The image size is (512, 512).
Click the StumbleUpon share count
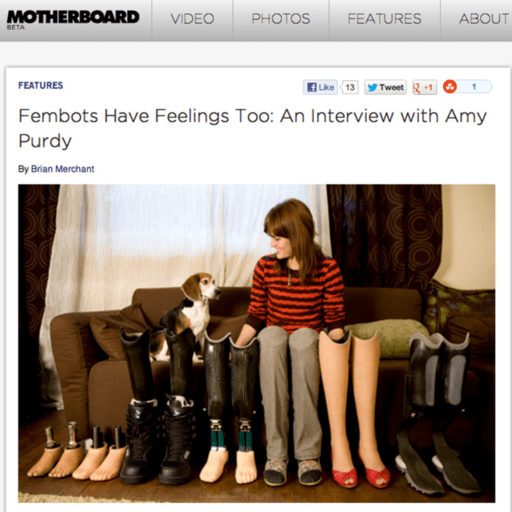[x=474, y=87]
